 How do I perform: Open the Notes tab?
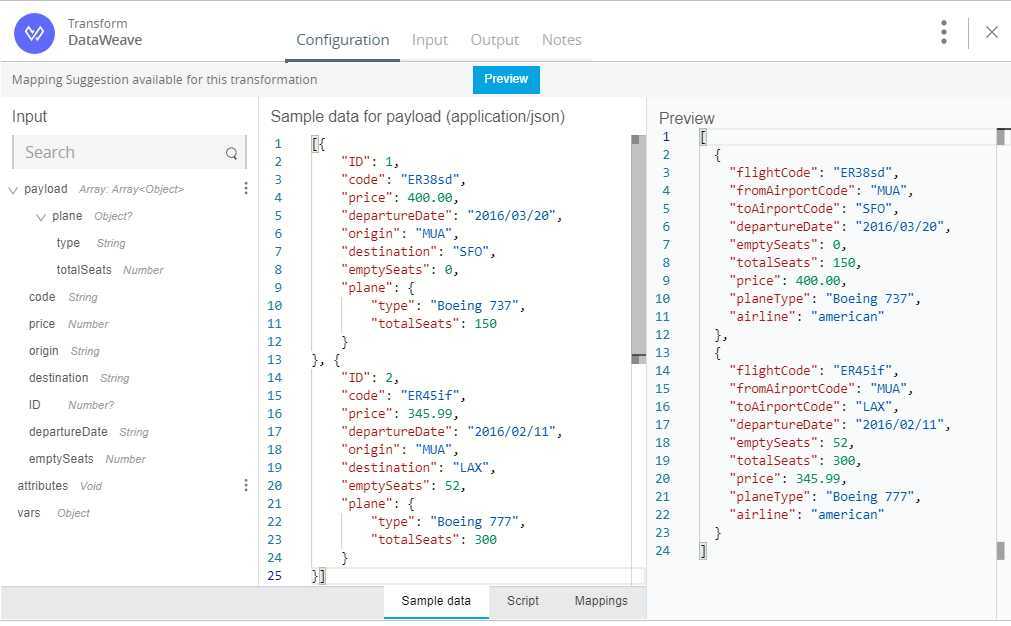click(561, 40)
